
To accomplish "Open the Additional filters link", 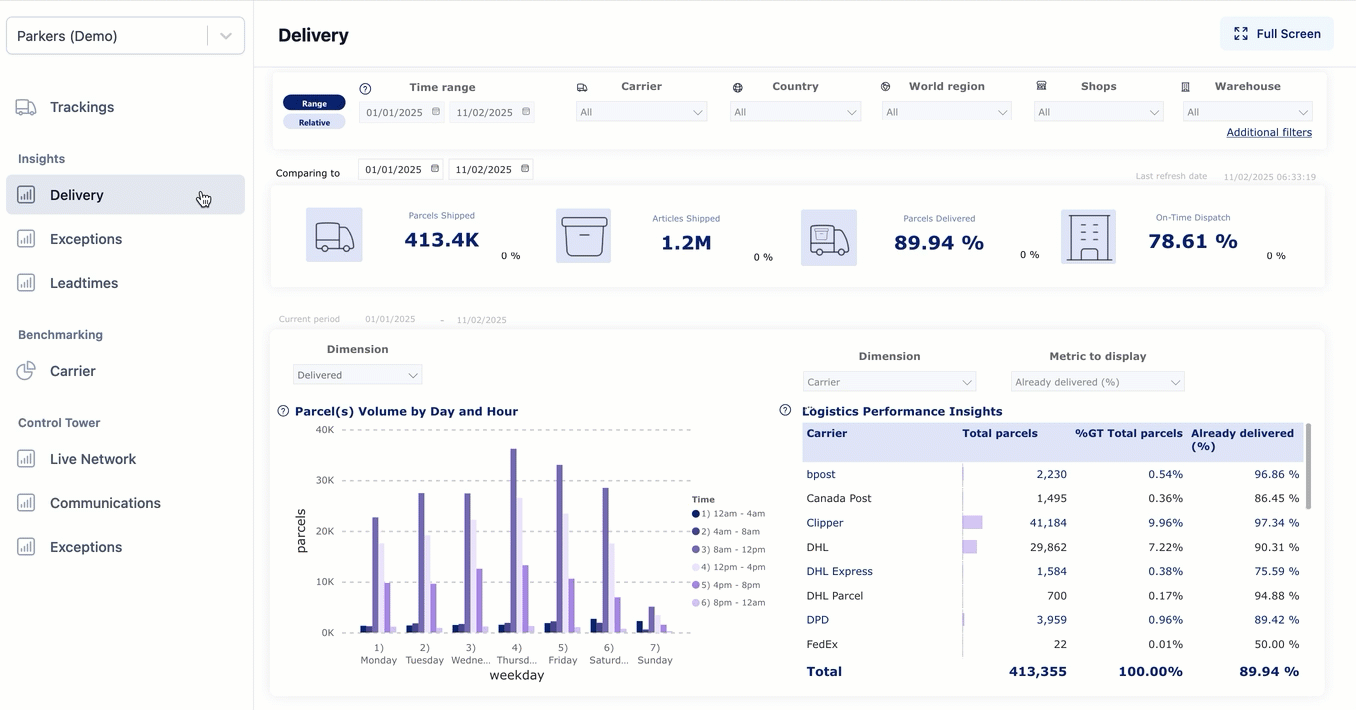I will [1269, 131].
